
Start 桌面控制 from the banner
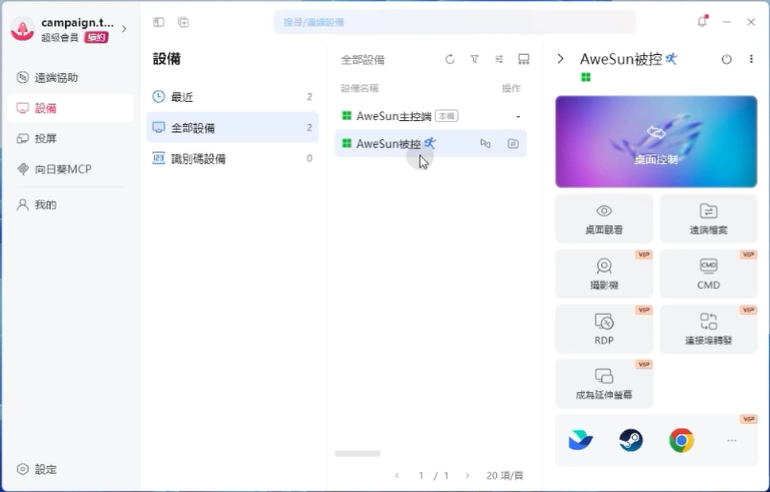656,141
